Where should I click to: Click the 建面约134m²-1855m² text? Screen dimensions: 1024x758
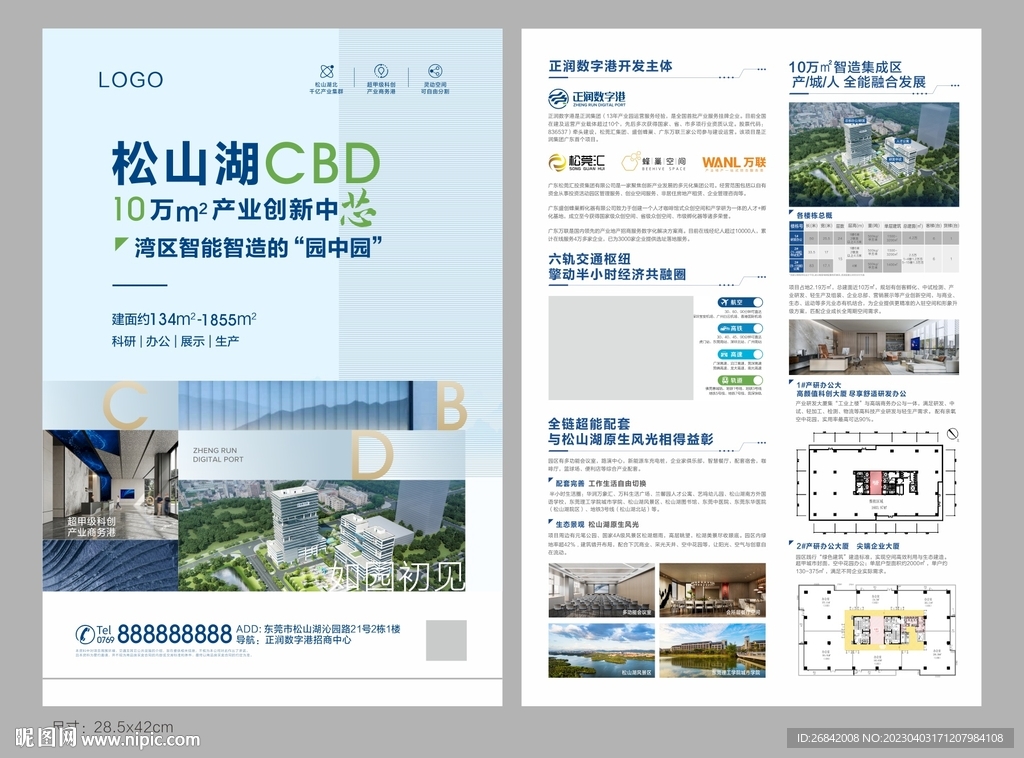[x=184, y=319]
